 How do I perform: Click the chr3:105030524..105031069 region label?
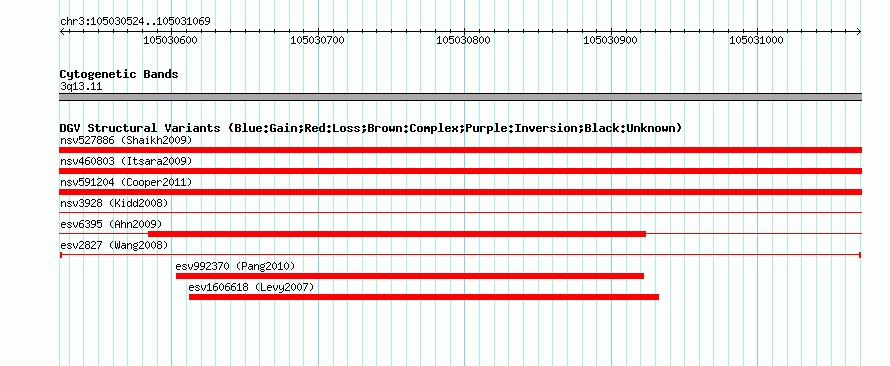click(135, 22)
